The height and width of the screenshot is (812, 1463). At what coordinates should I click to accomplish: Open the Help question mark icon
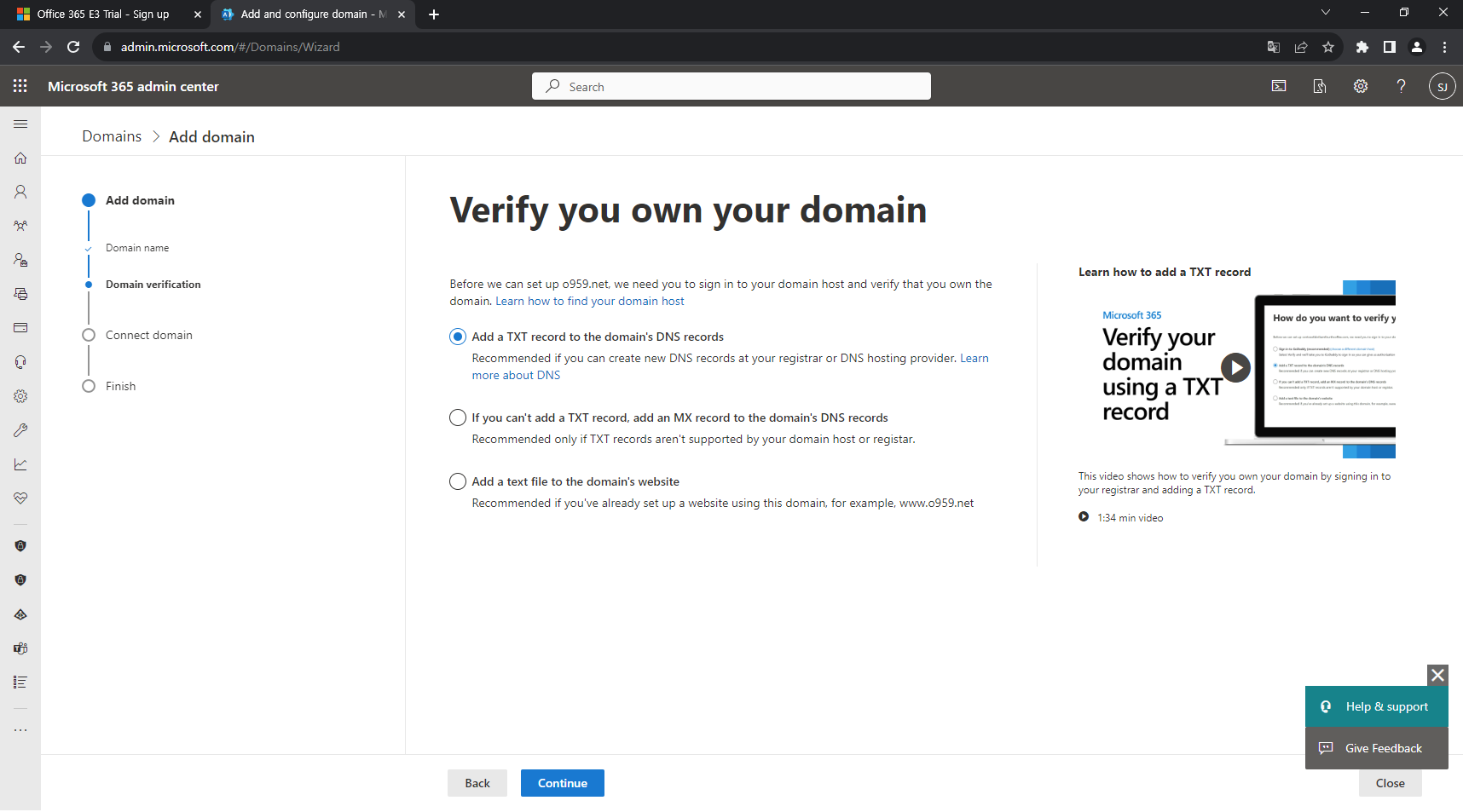[x=1401, y=86]
